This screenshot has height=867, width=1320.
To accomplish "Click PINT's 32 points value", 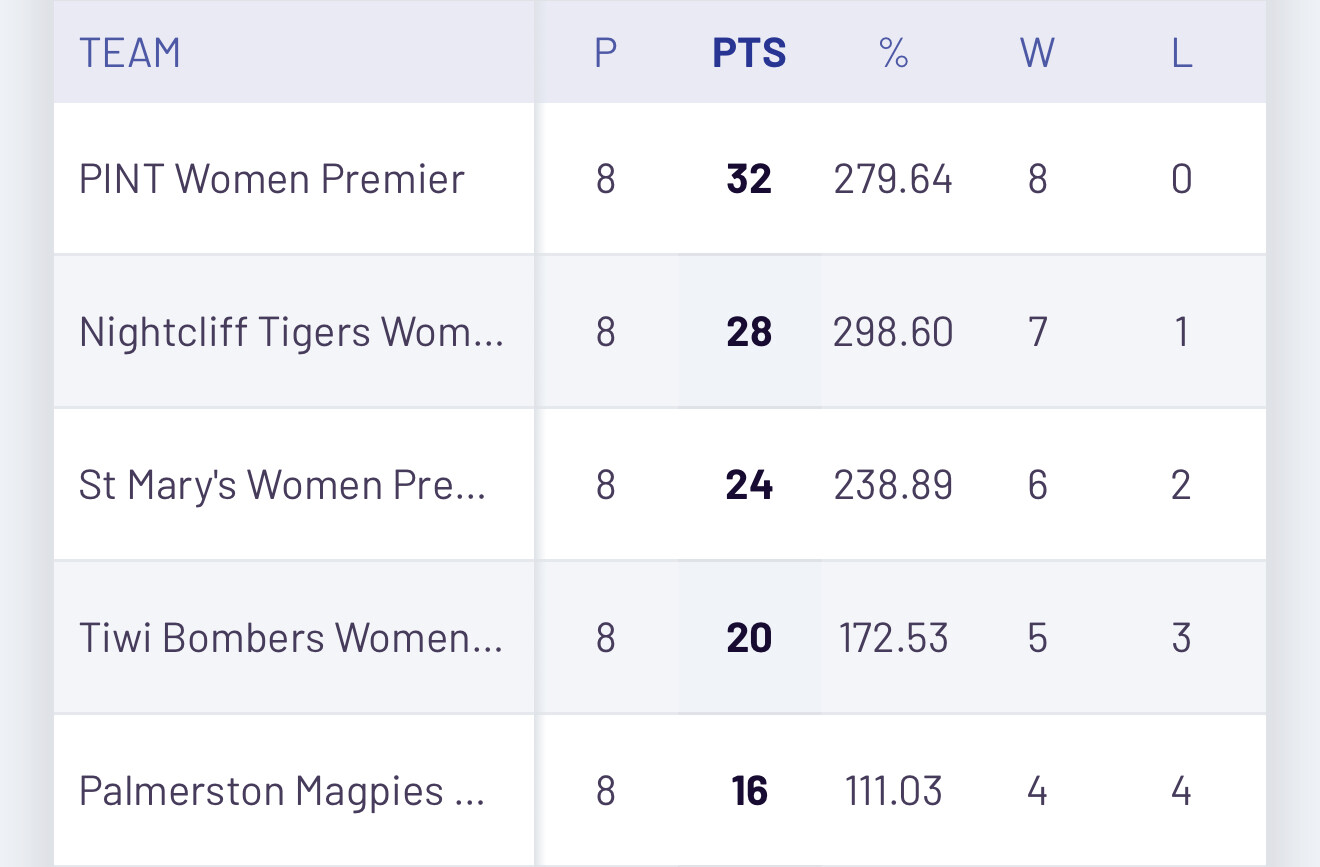I will click(749, 180).
